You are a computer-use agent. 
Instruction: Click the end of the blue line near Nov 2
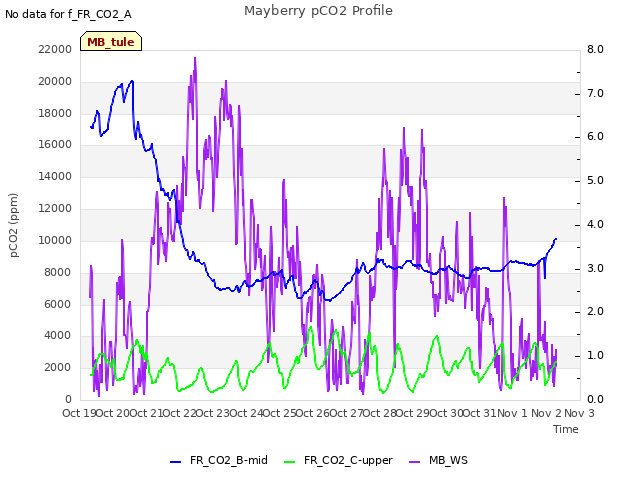coord(556,239)
